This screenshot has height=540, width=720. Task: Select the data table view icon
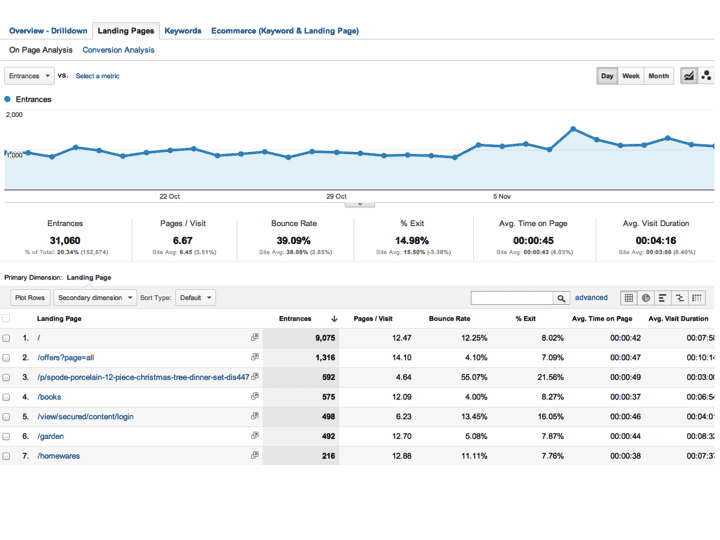629,298
